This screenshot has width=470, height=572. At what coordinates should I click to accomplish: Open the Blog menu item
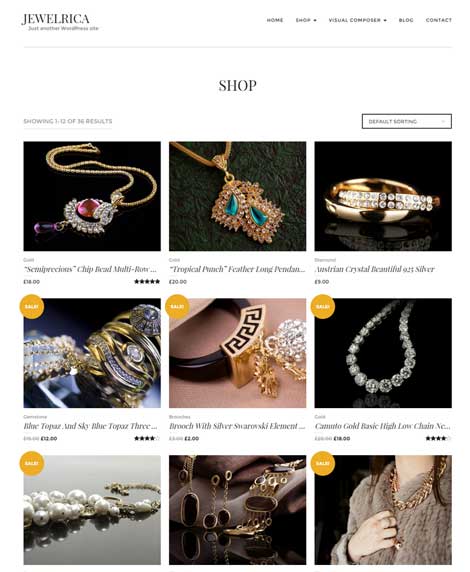pos(406,20)
